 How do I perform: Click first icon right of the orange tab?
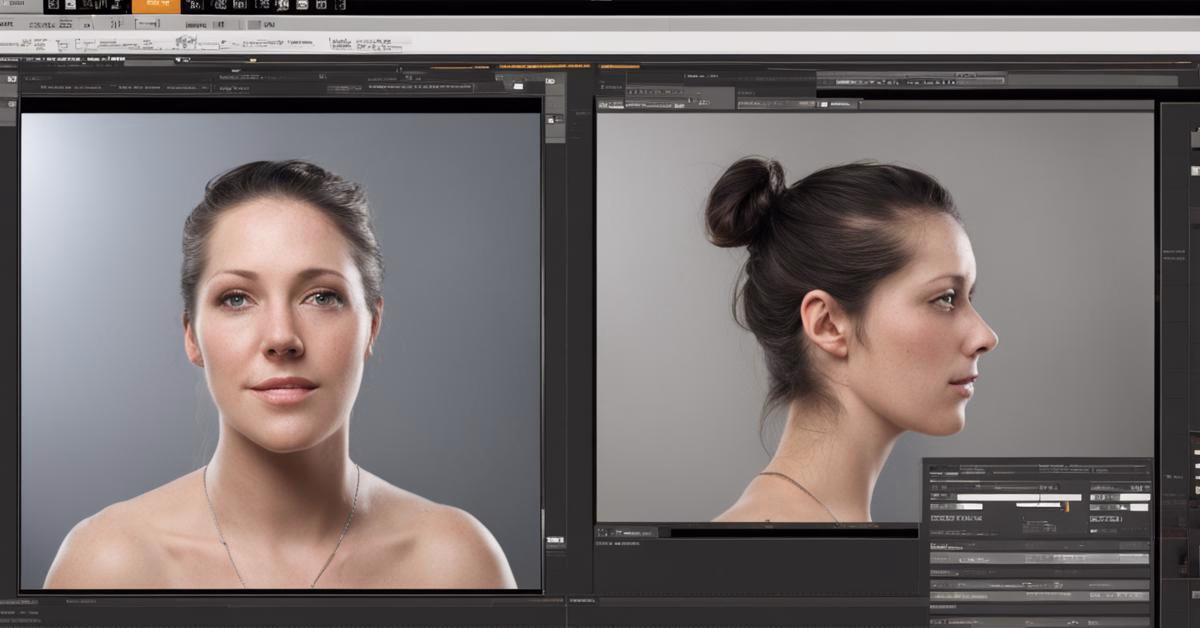click(193, 6)
